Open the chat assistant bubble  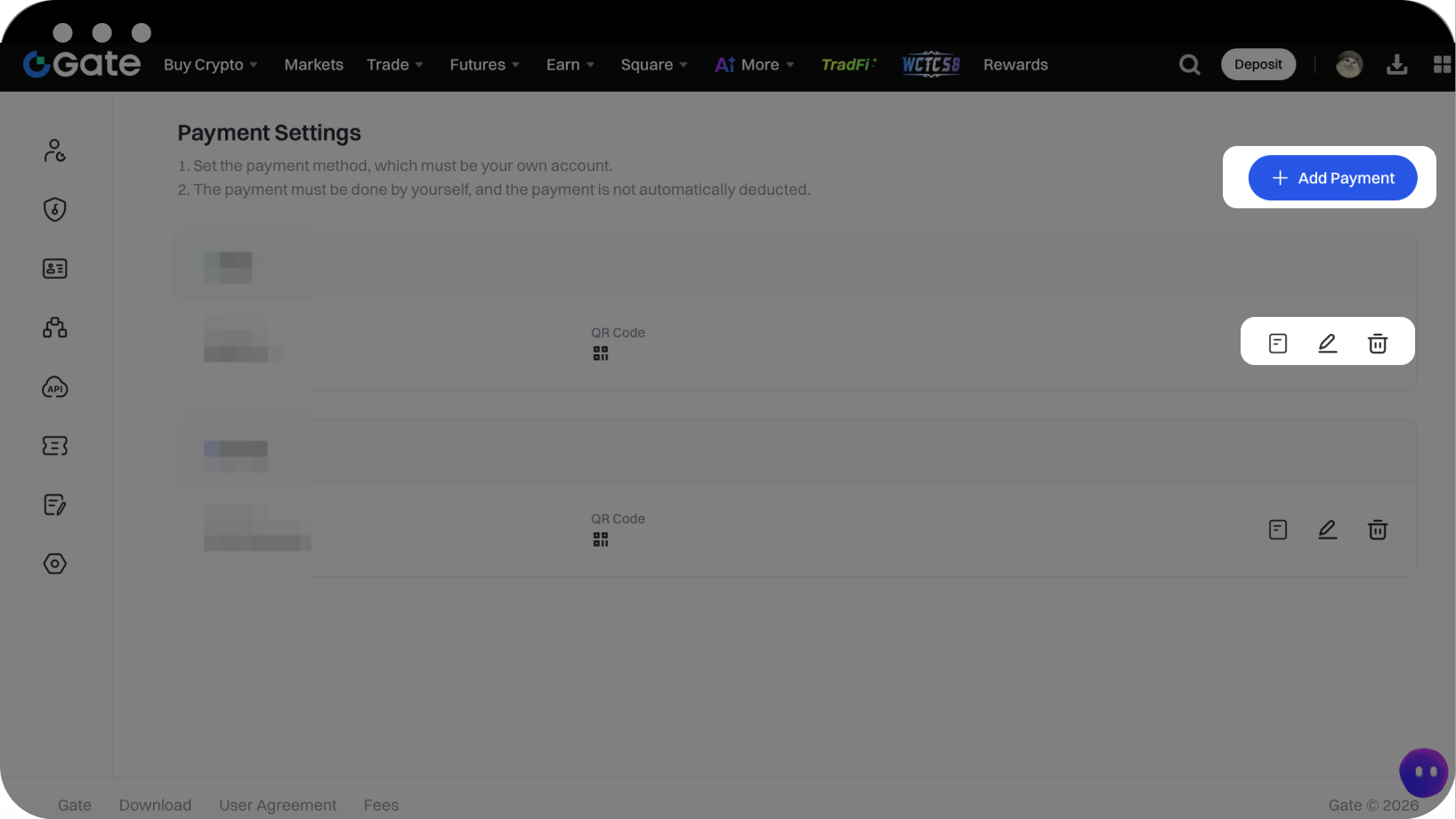click(x=1423, y=772)
